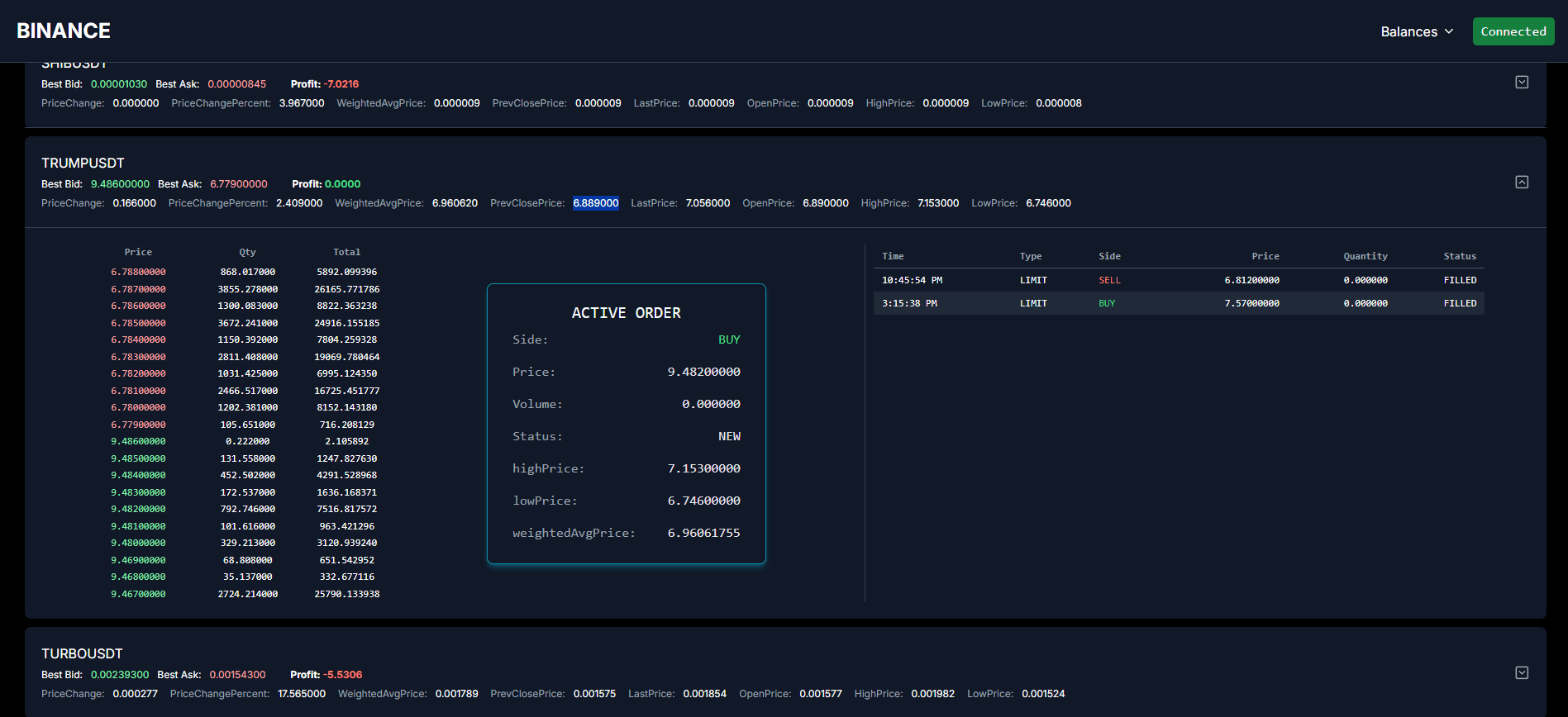
Task: Select the TRUMPUSDT pair title
Action: [x=83, y=163]
